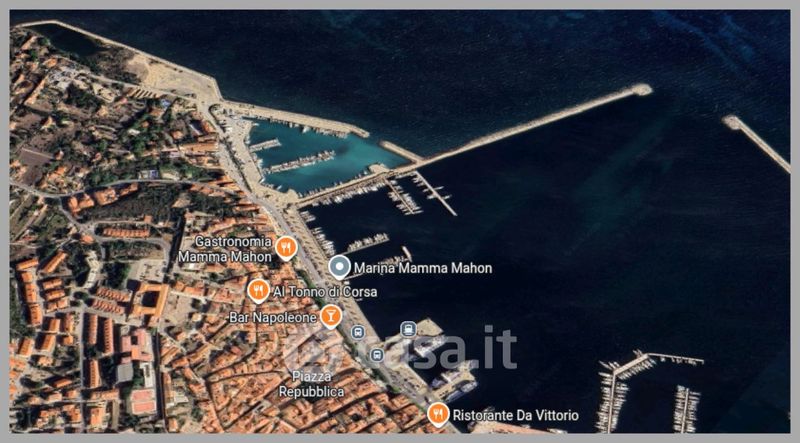Click the Bar Napoleone text label
Screen dimensions: 800x443
click(x=273, y=317)
